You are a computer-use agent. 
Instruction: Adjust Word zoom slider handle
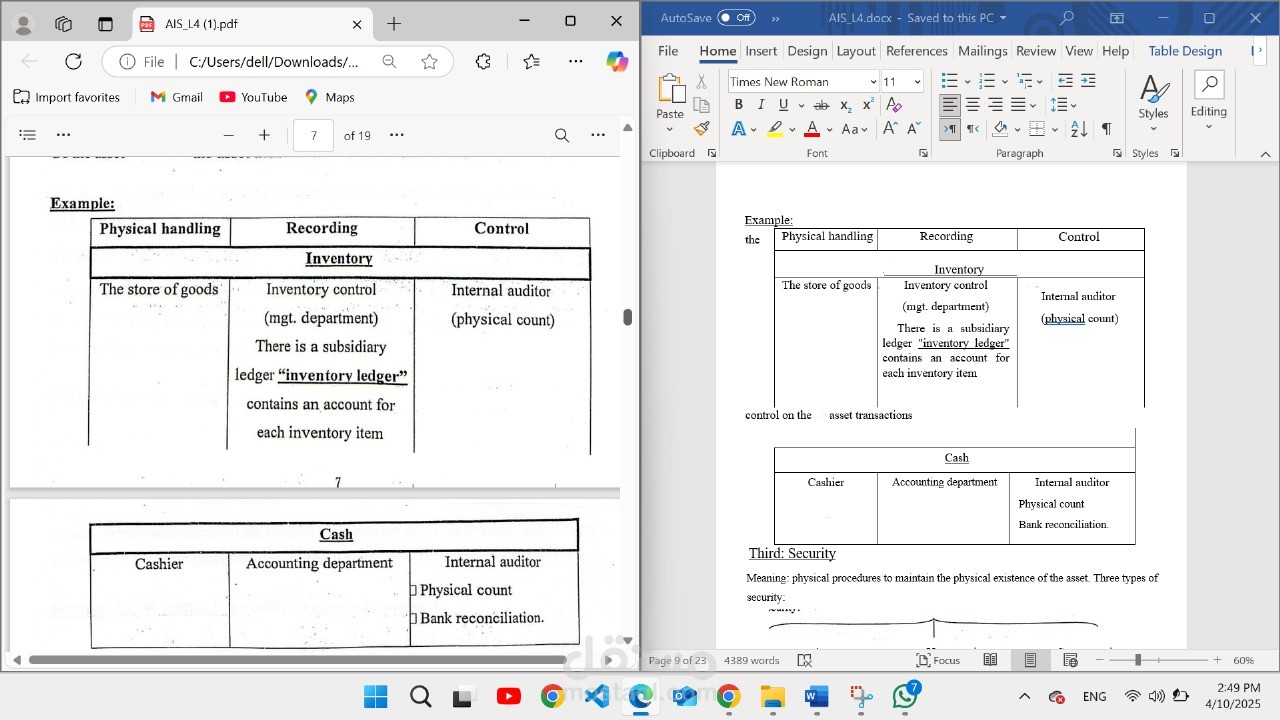click(1138, 660)
